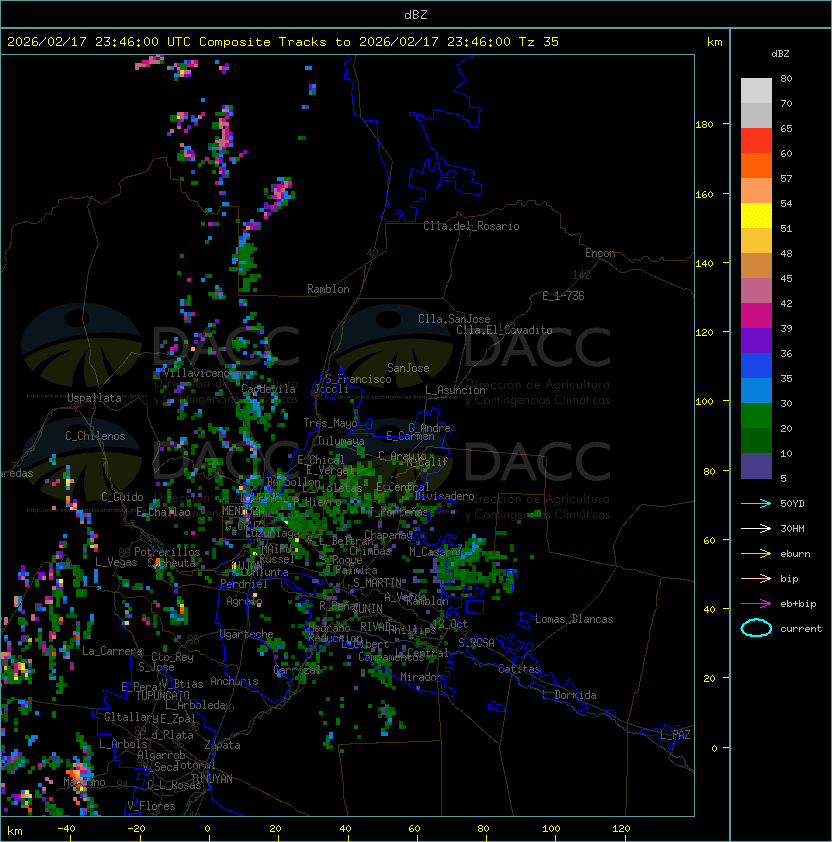
Task: Click the 30HM legend label
Action: (792, 528)
